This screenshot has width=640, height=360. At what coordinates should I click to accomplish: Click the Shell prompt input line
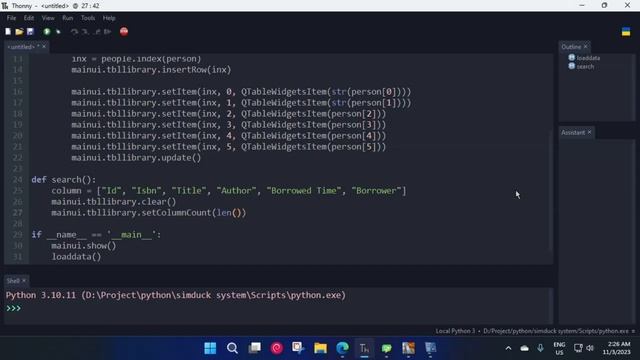278,308
